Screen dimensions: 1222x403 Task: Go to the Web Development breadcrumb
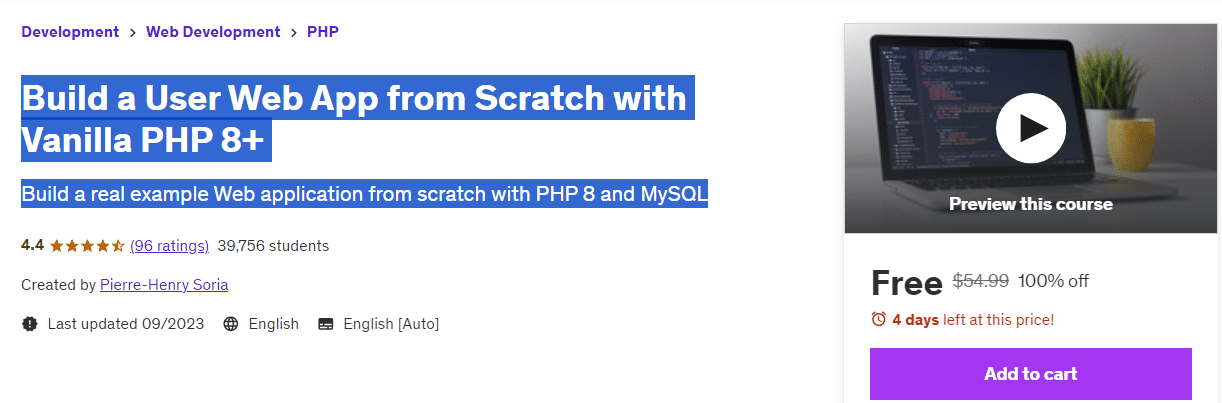click(213, 32)
